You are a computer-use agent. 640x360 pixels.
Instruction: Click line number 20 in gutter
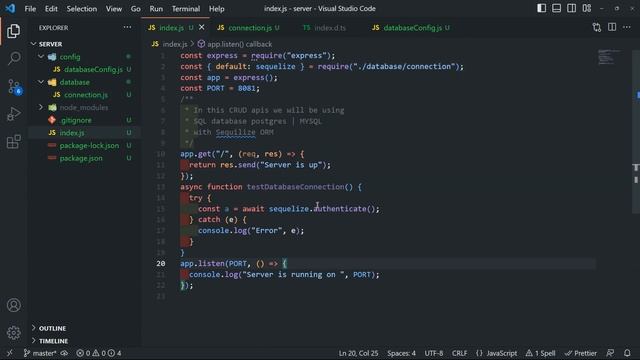[x=161, y=263]
